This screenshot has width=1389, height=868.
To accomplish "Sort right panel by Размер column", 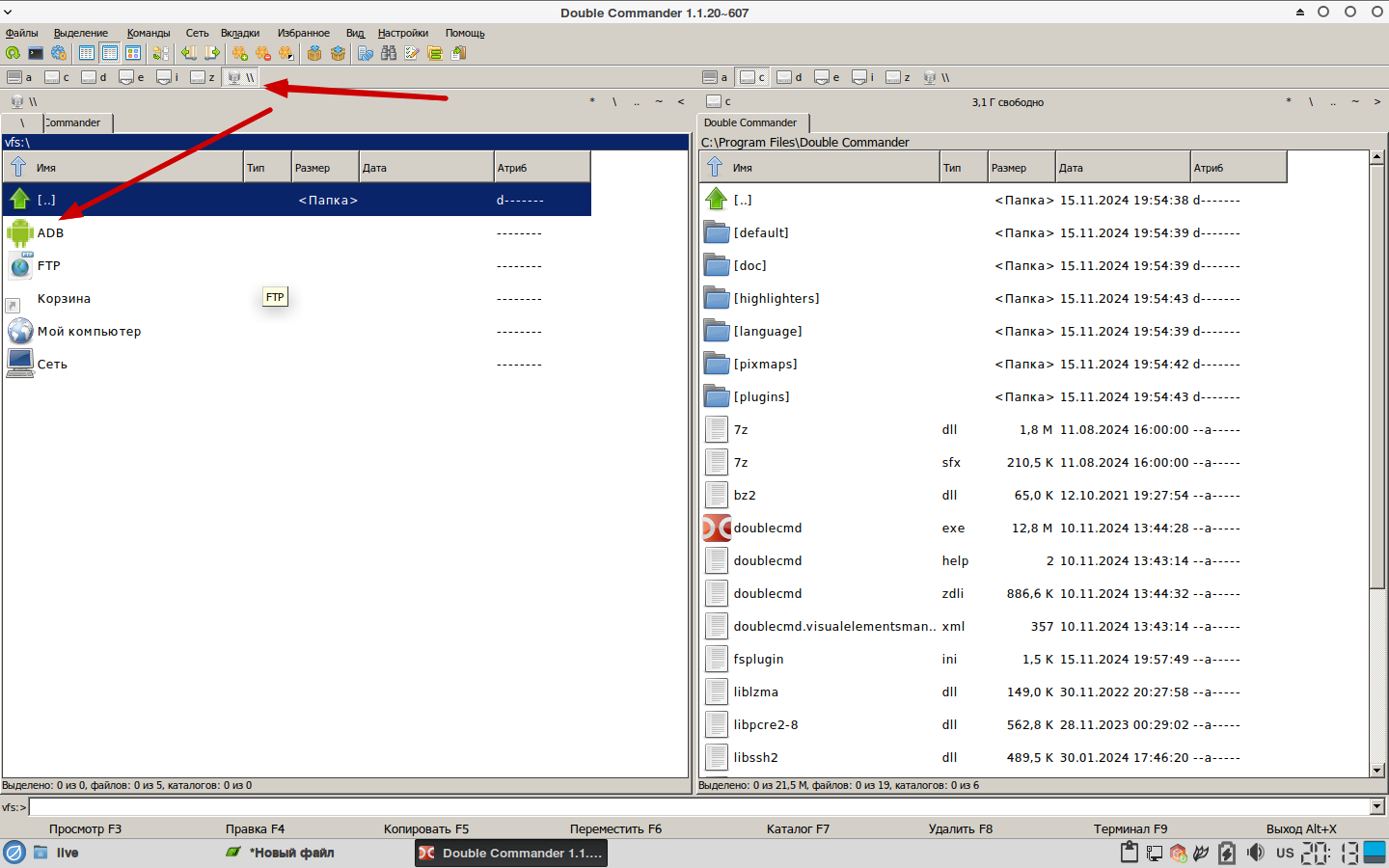I will click(x=1021, y=167).
